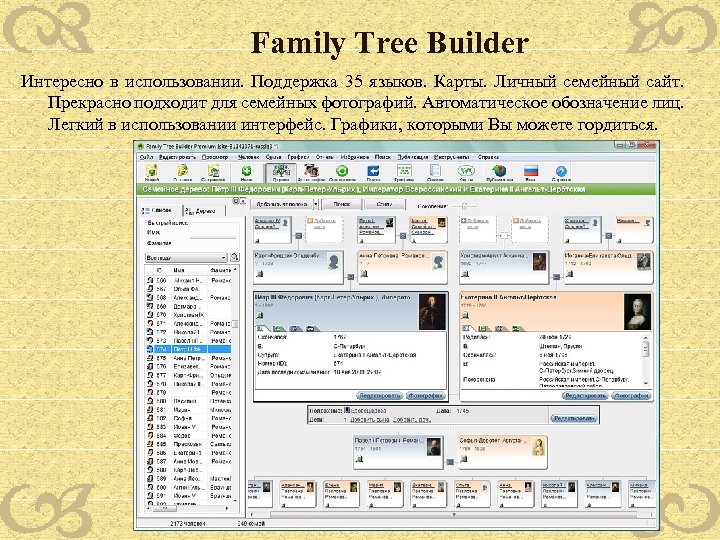Click the blue question mark Справка icon
The image size is (720, 540).
click(x=561, y=172)
